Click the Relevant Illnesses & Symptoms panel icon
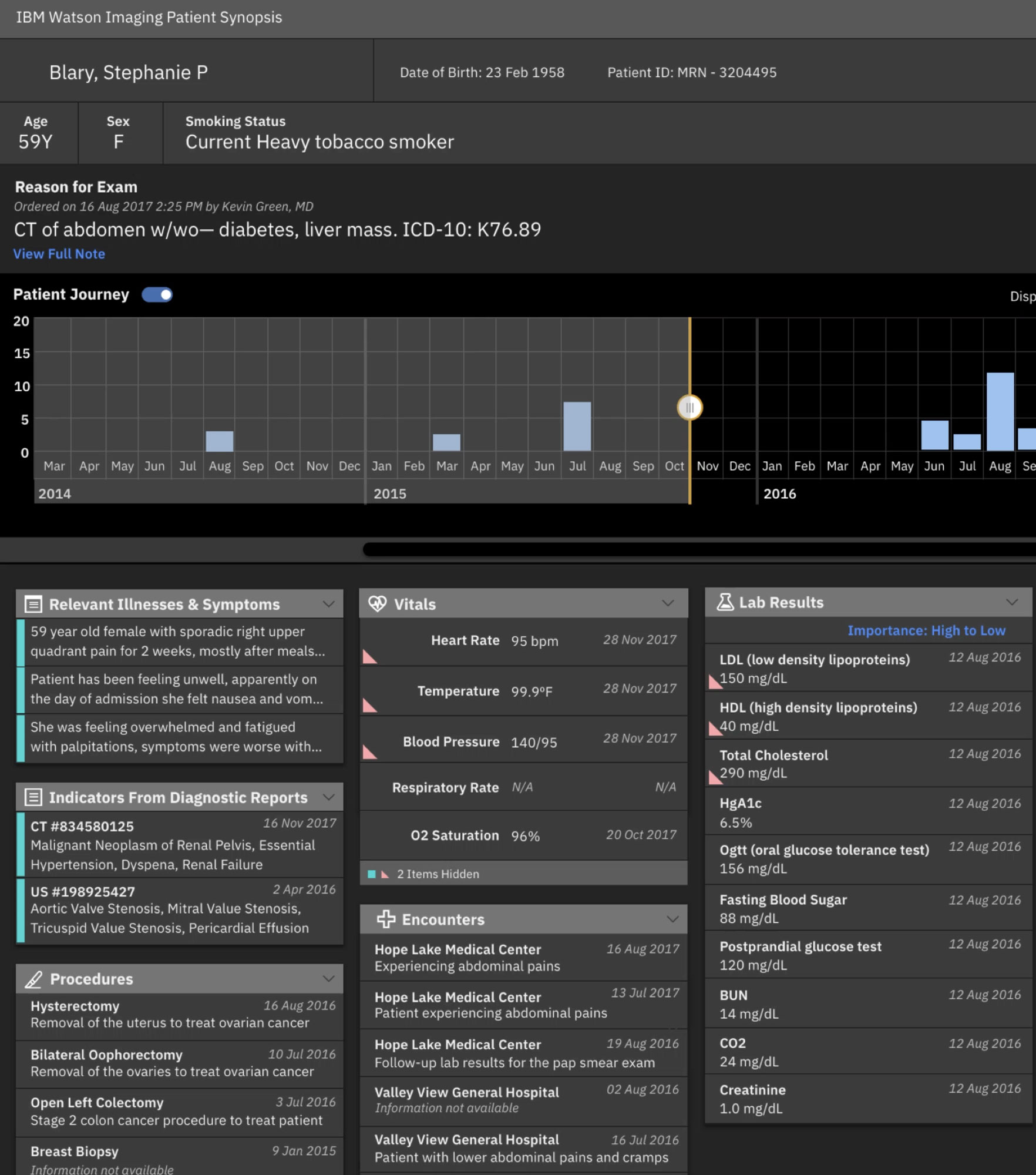The width and height of the screenshot is (1036, 1175). point(33,604)
